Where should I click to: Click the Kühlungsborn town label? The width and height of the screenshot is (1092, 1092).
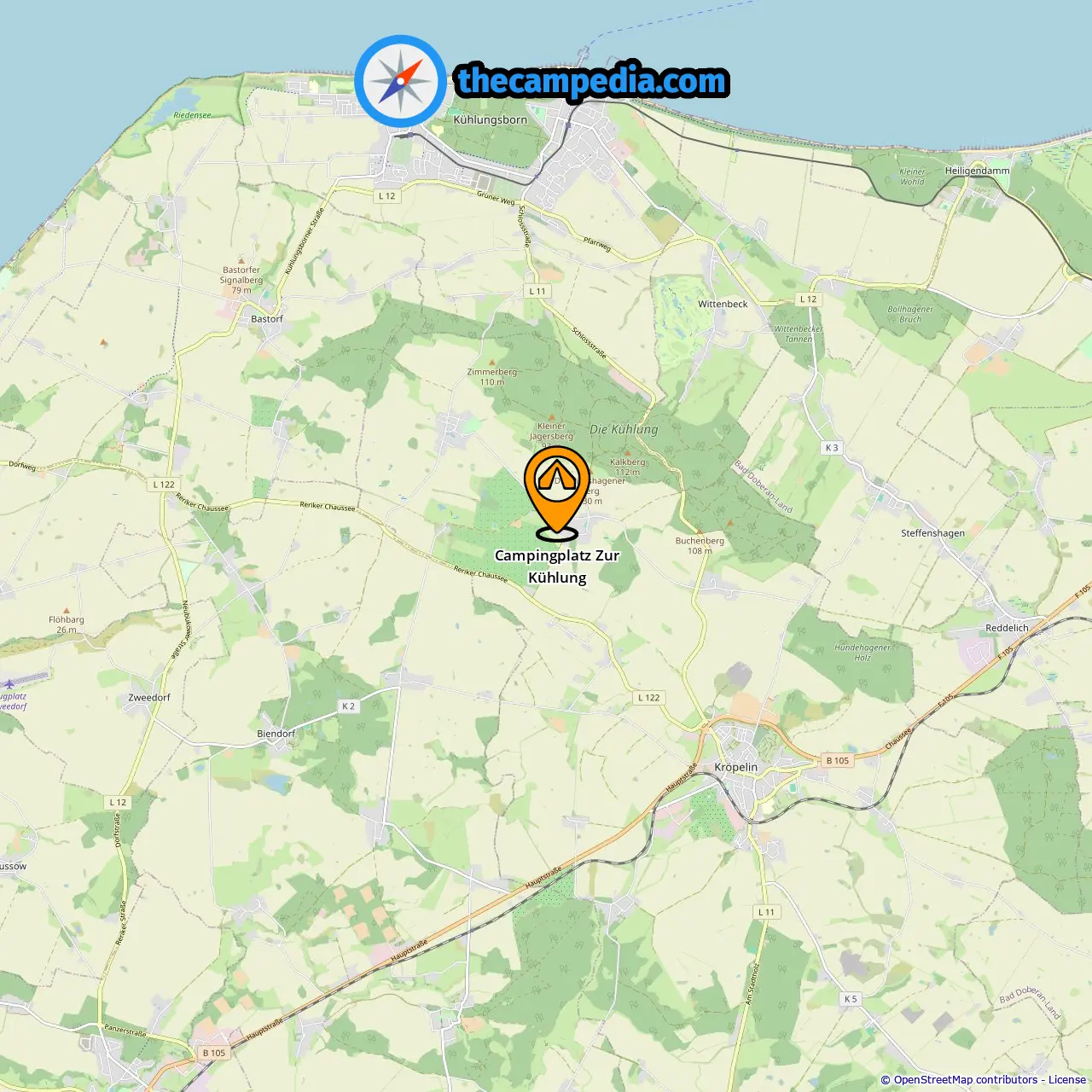point(491,119)
